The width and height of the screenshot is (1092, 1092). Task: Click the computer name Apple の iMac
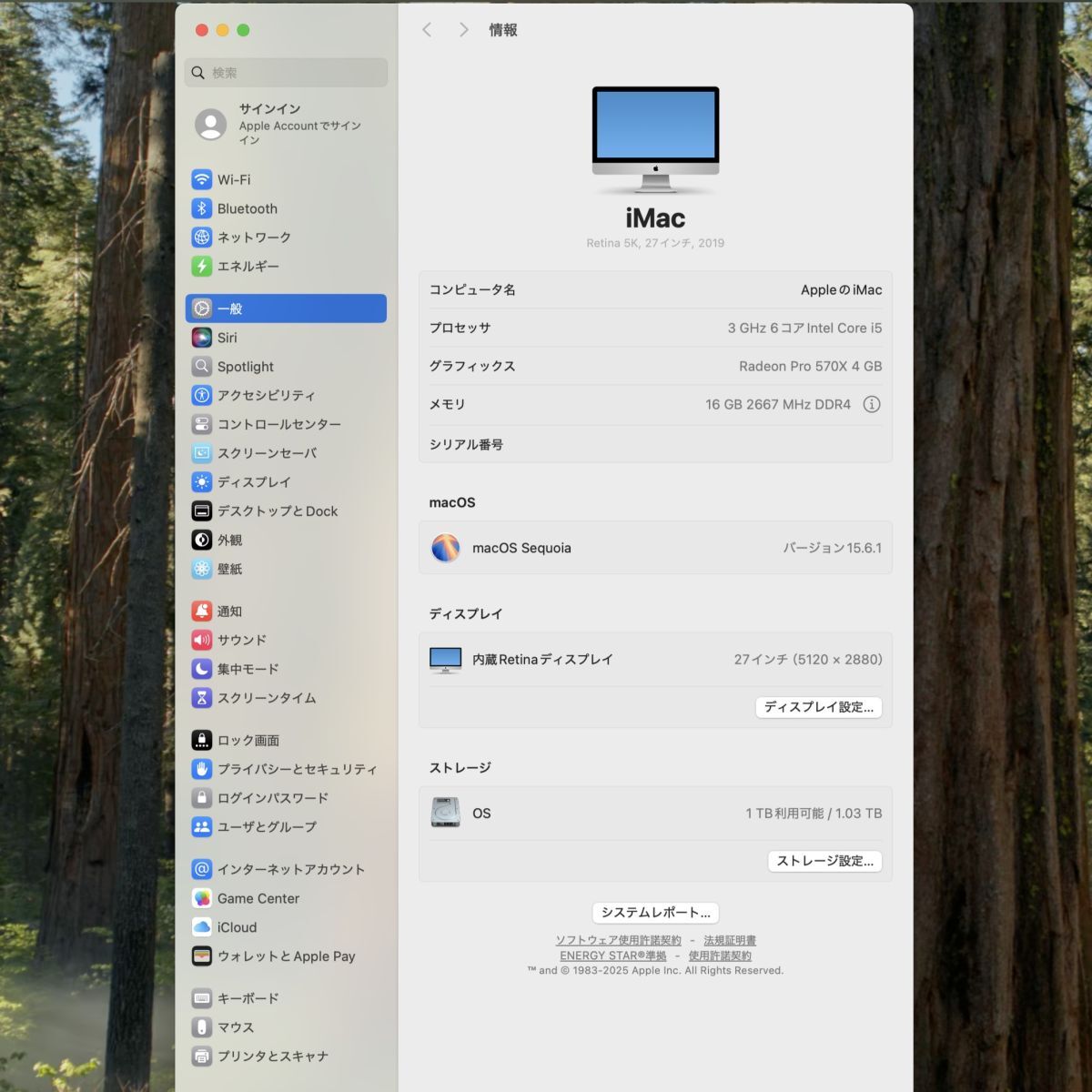(841, 289)
